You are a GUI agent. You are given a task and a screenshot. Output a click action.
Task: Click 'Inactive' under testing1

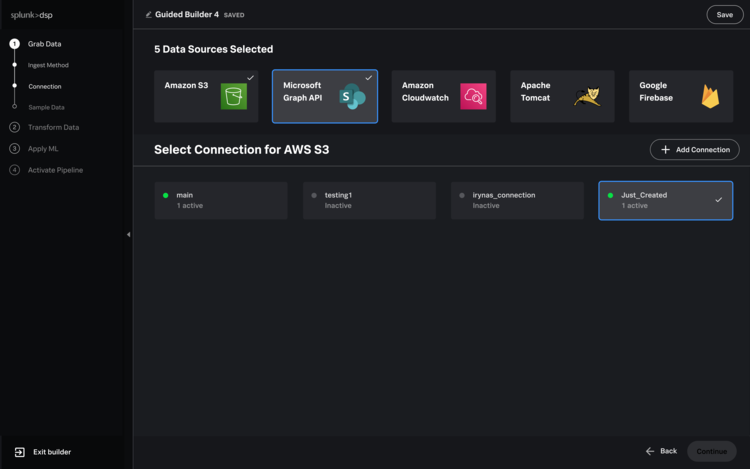point(338,206)
